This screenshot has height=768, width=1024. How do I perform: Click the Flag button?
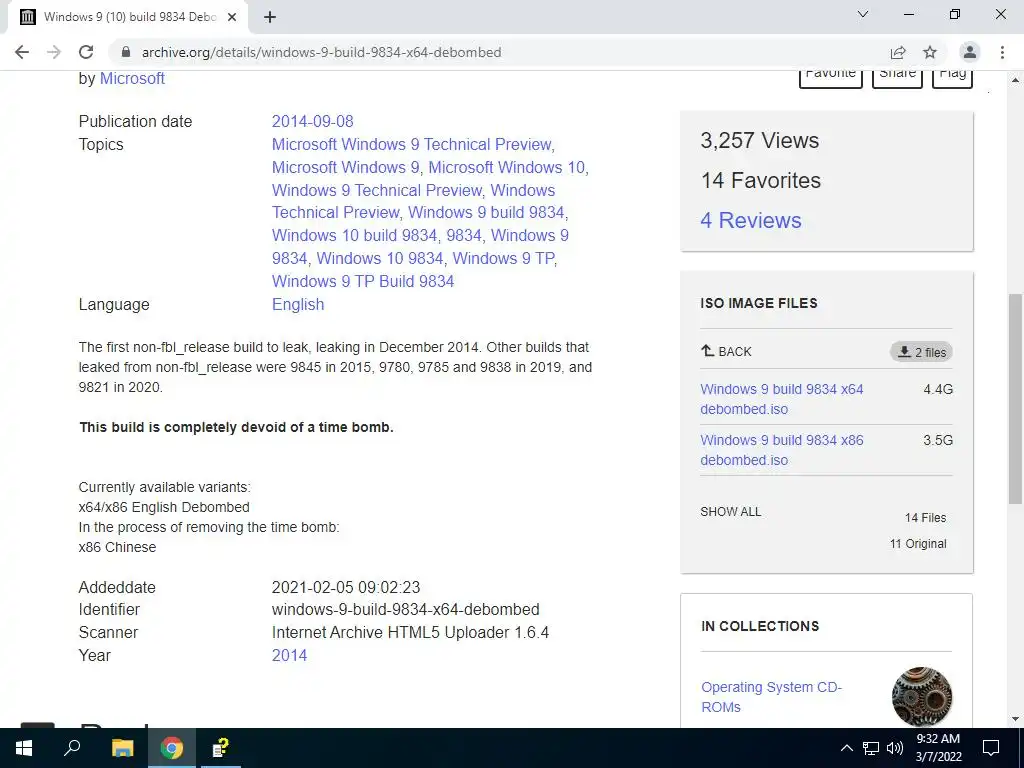(x=952, y=76)
